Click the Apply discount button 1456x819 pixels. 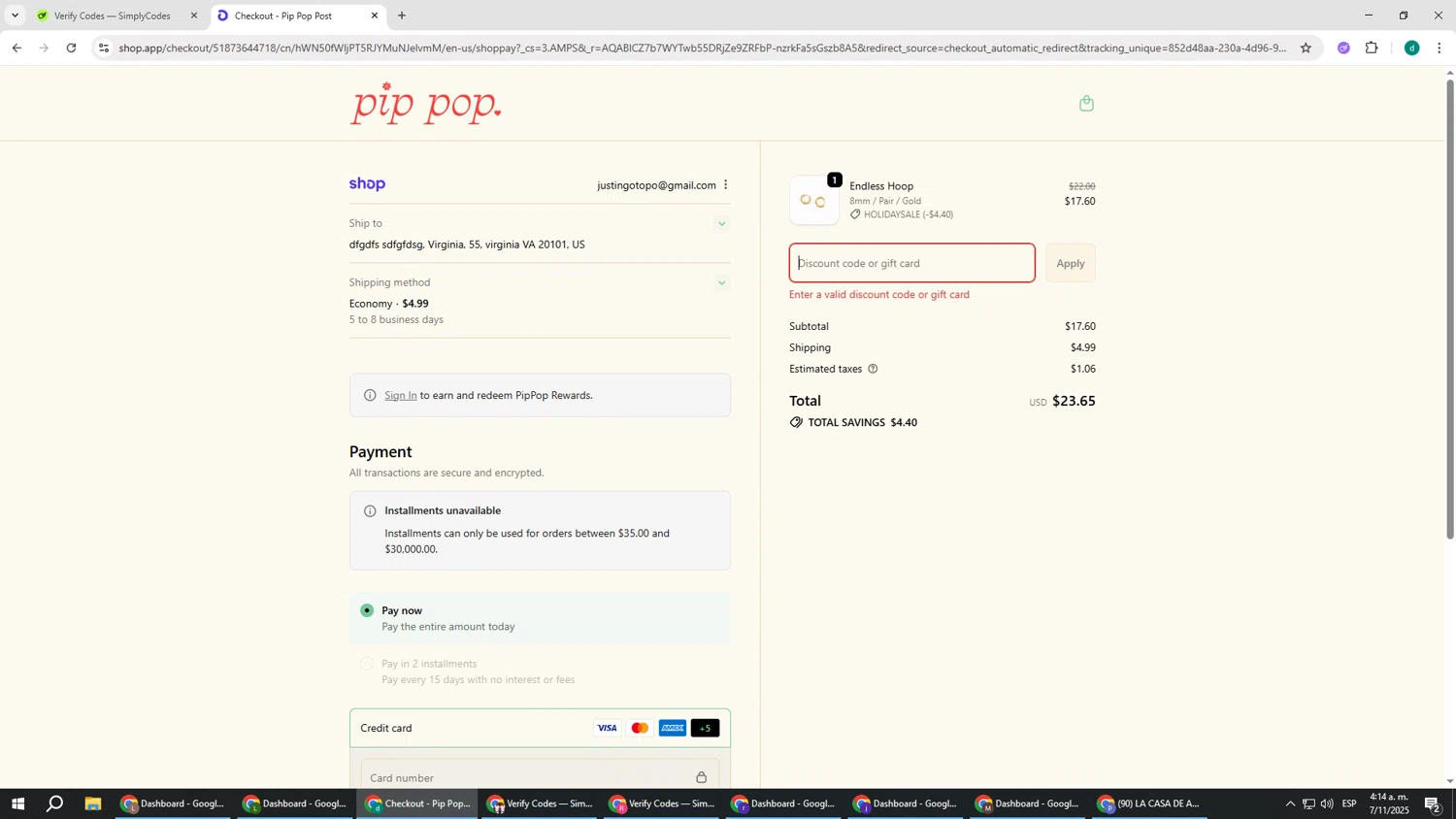(x=1071, y=263)
